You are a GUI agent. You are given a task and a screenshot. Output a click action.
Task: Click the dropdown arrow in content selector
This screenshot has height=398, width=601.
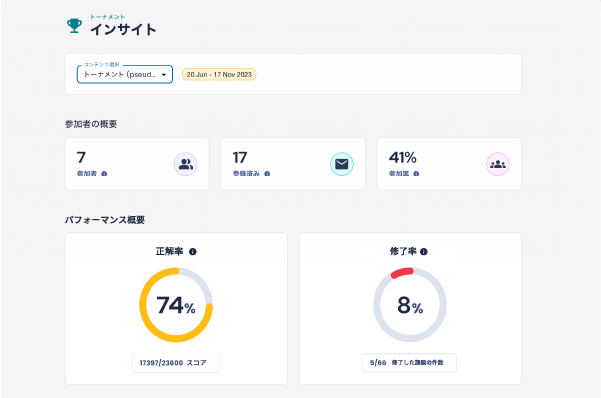(x=164, y=75)
